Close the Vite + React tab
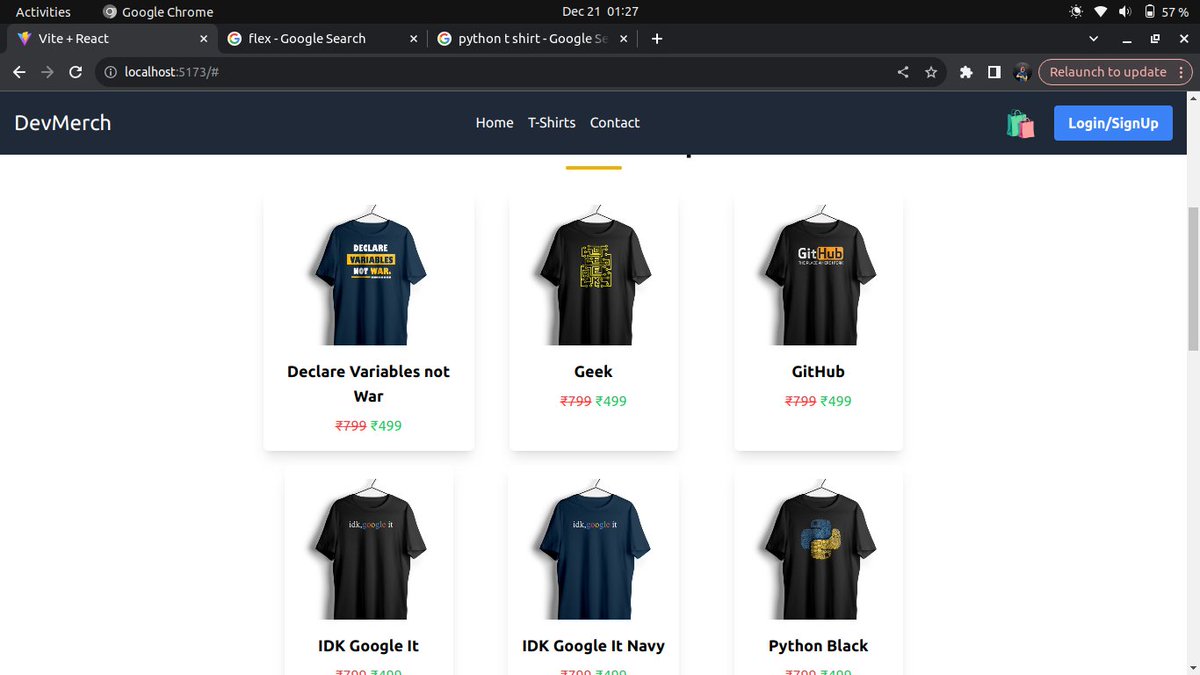 (x=204, y=39)
